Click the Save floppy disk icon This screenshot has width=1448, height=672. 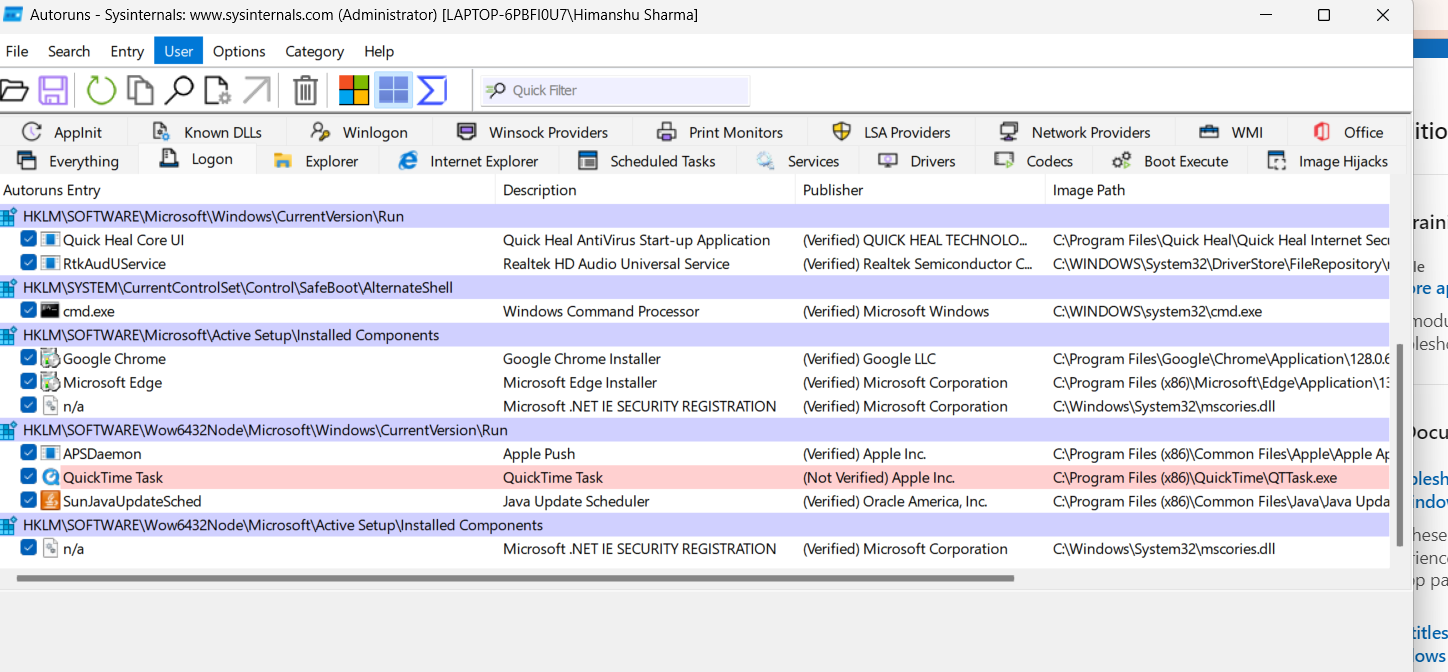[53, 90]
